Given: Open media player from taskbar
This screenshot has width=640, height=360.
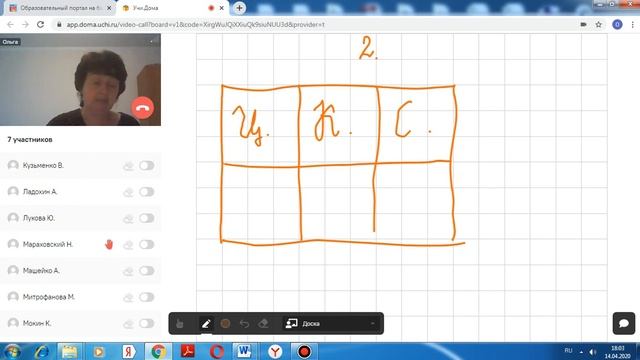Looking at the screenshot, I should point(98,351).
